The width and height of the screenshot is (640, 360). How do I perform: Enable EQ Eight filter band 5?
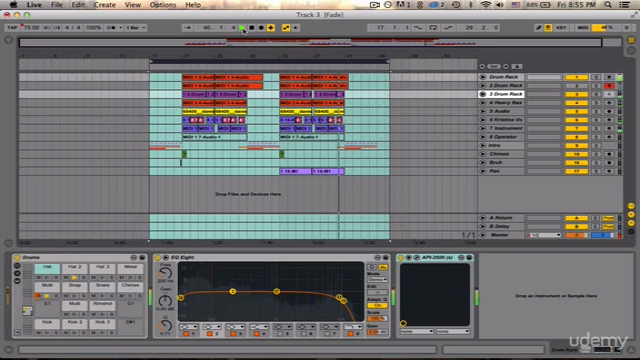tap(280, 334)
